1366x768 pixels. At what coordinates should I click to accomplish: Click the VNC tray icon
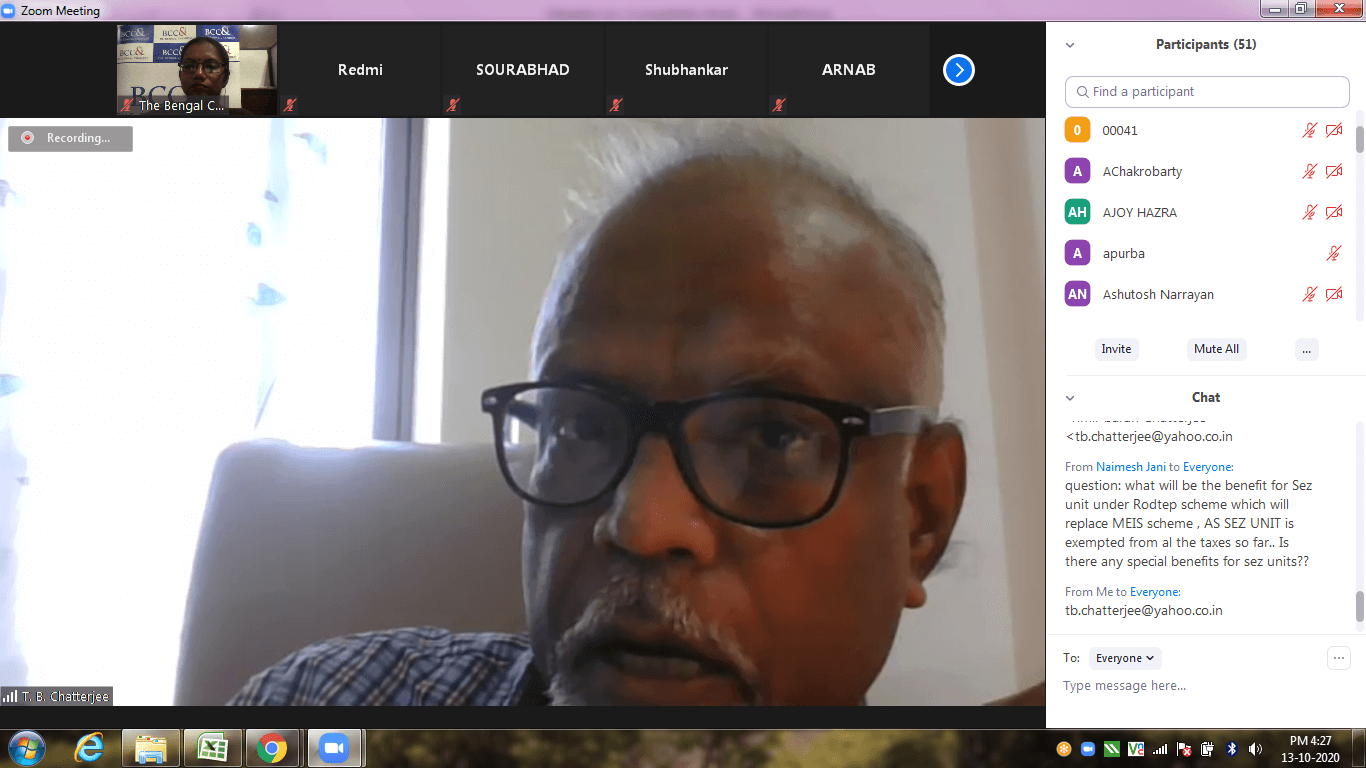[1136, 749]
